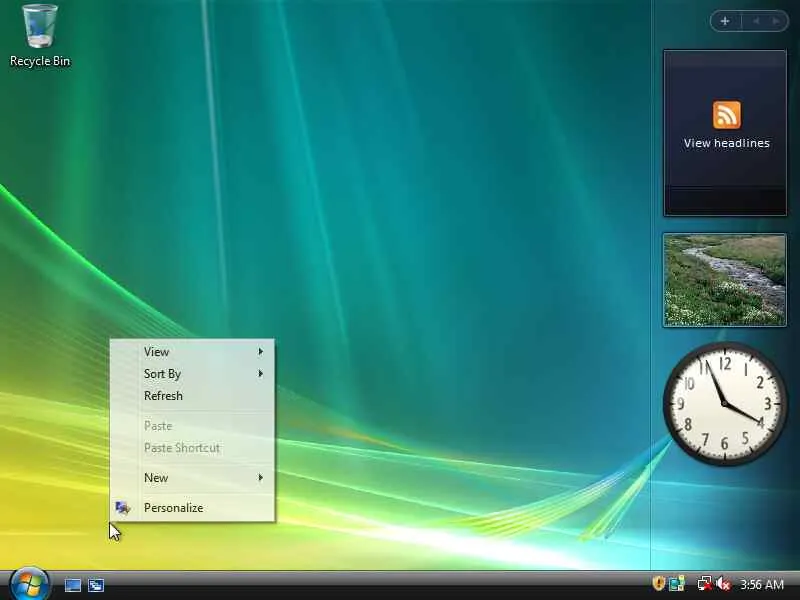Open the network connection tray icon
The width and height of the screenshot is (800, 600).
[x=705, y=584]
